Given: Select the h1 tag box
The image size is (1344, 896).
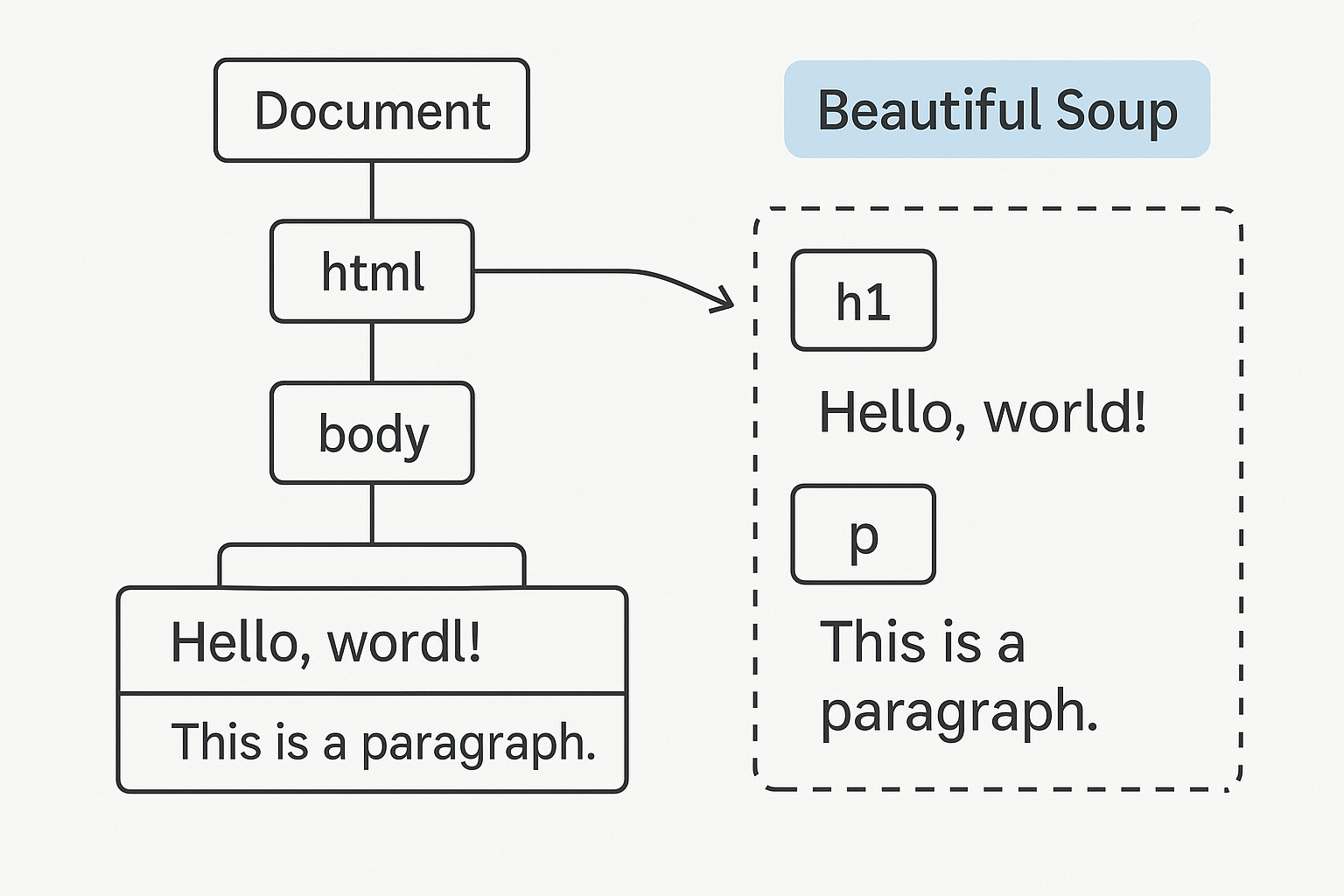Looking at the screenshot, I should 864,300.
